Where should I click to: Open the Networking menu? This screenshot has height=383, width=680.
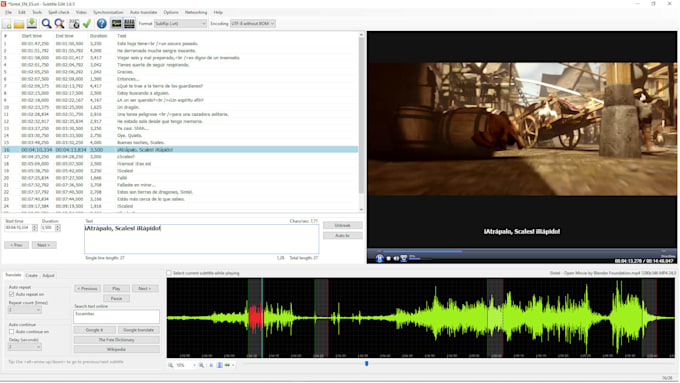196,12
